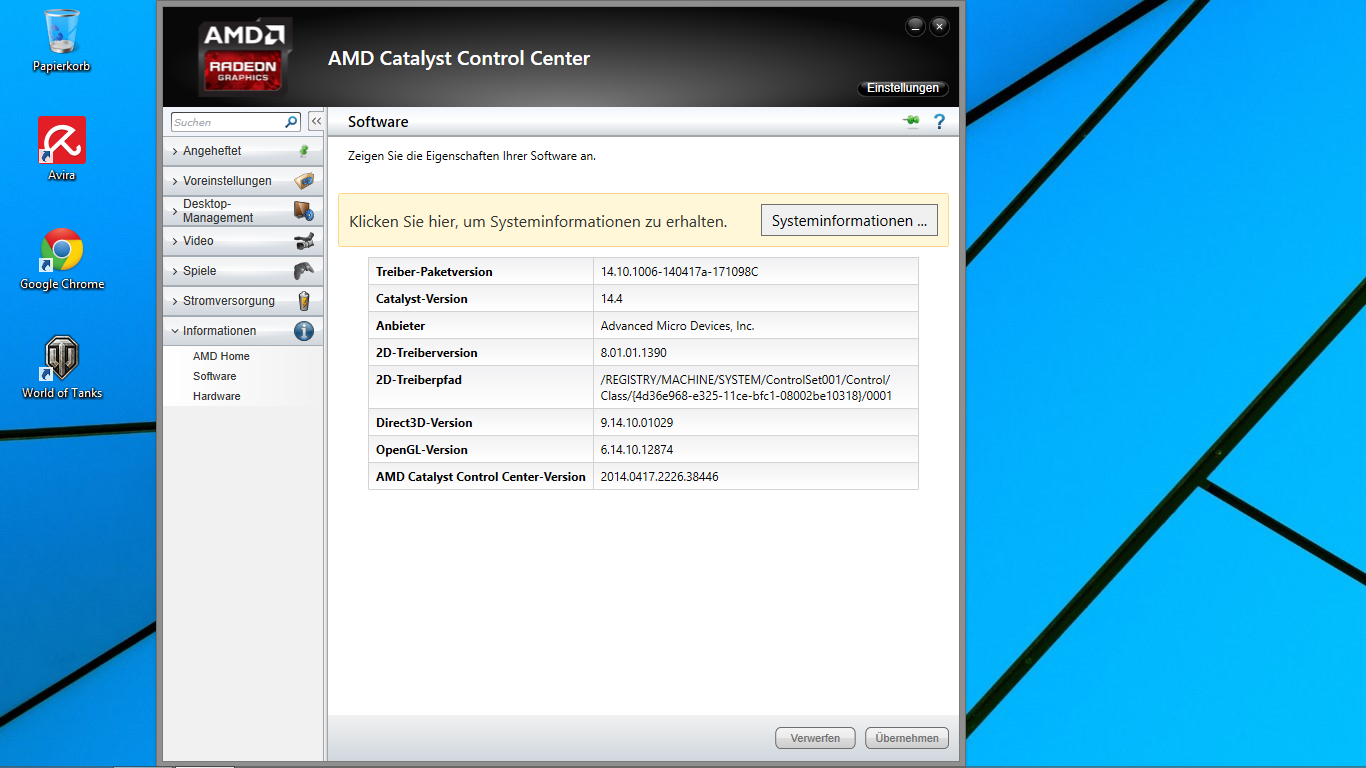Click Advanced Micro Devices, Inc. cell
Image resolution: width=1366 pixels, height=768 pixels.
(x=755, y=326)
